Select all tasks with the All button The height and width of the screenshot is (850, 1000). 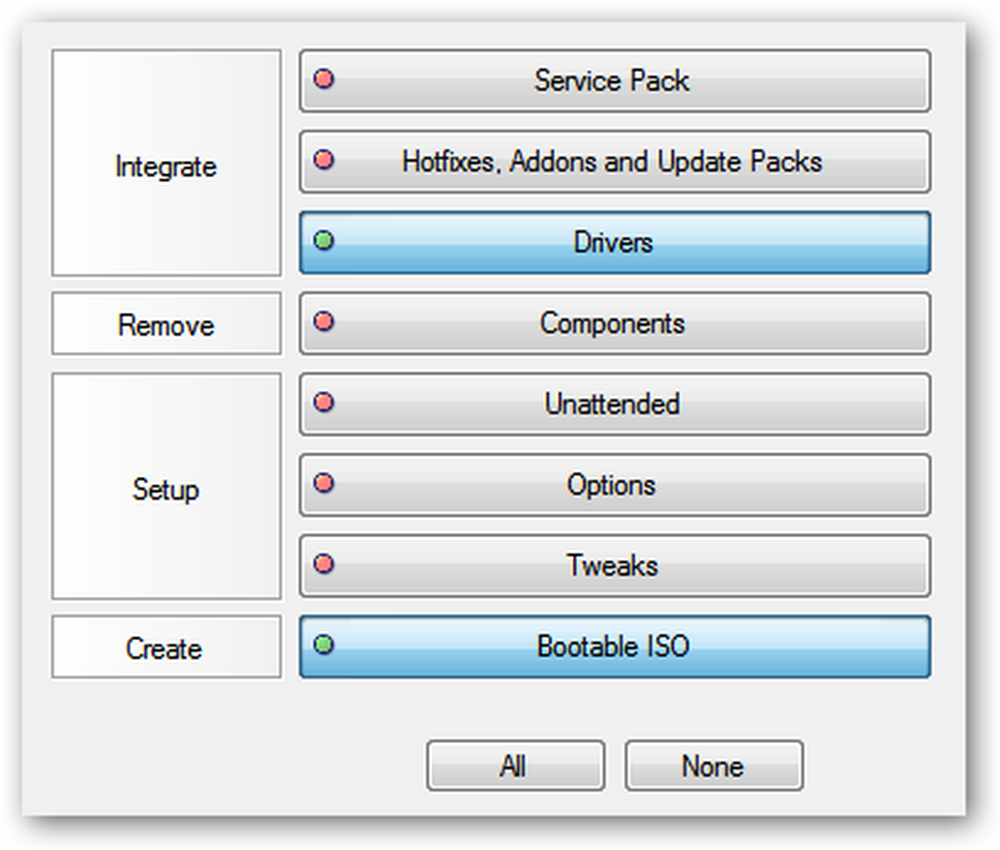click(x=515, y=765)
